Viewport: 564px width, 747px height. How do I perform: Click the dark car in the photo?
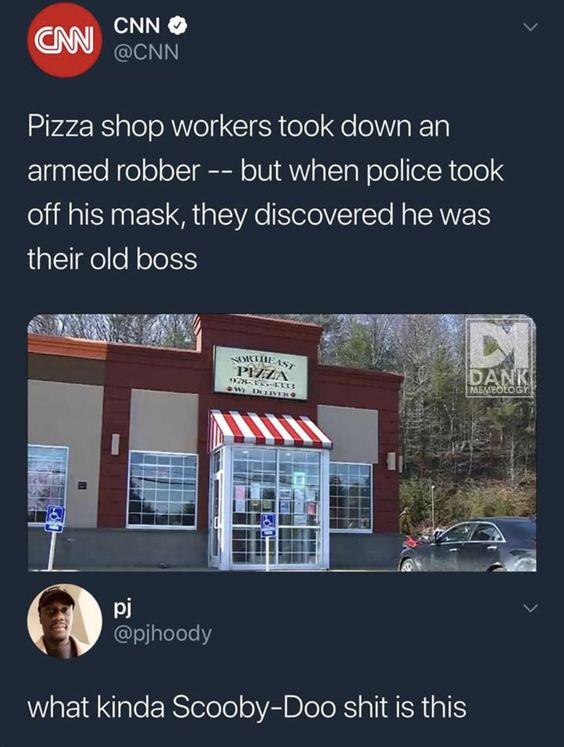click(468, 545)
